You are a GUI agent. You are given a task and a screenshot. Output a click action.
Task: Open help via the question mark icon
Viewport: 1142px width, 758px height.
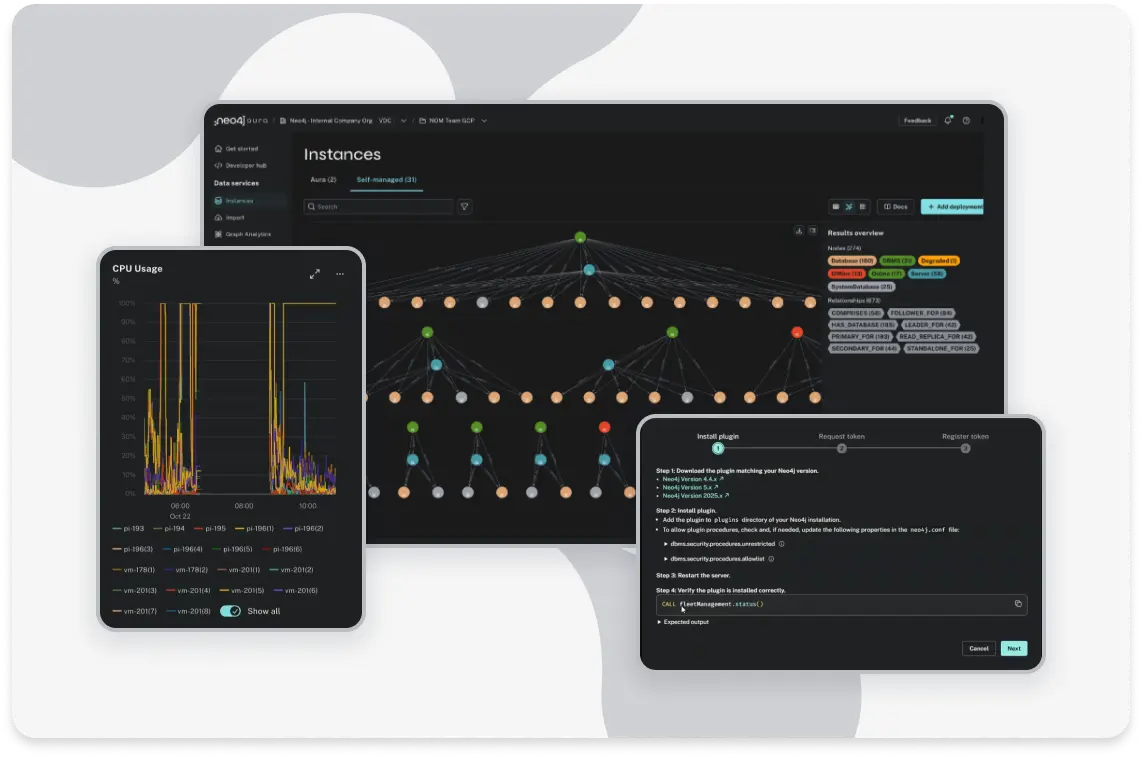point(966,121)
